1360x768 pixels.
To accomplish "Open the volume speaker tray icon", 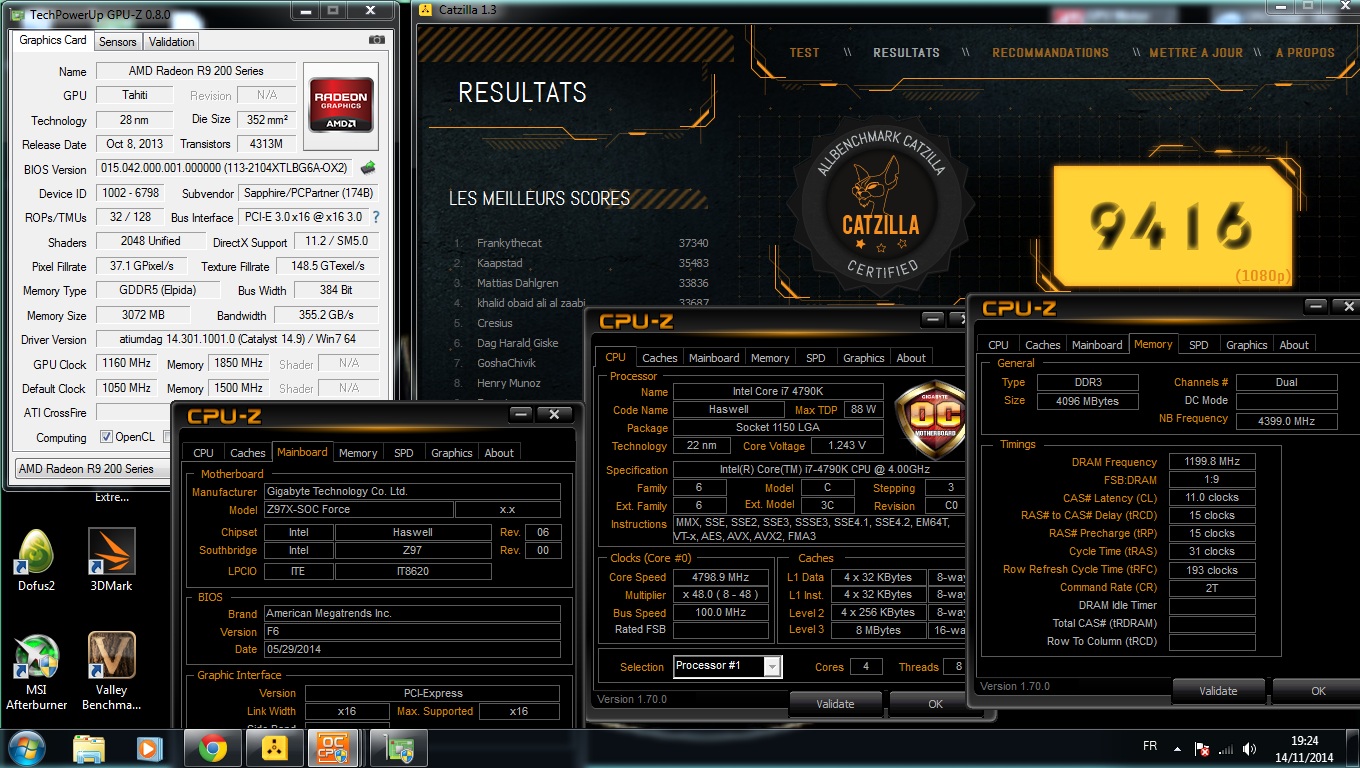I will pos(1249,749).
